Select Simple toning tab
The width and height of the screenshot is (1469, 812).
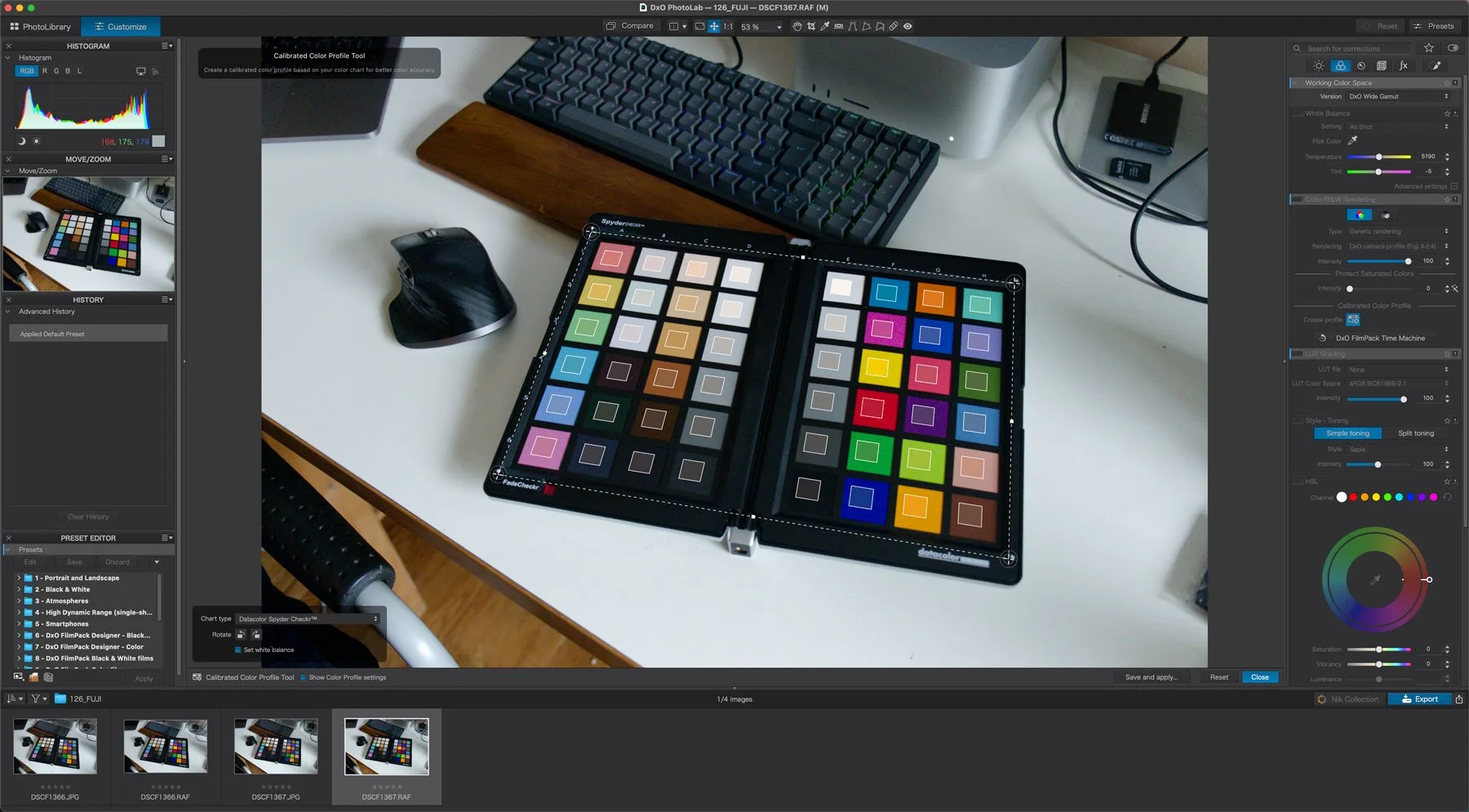1347,433
